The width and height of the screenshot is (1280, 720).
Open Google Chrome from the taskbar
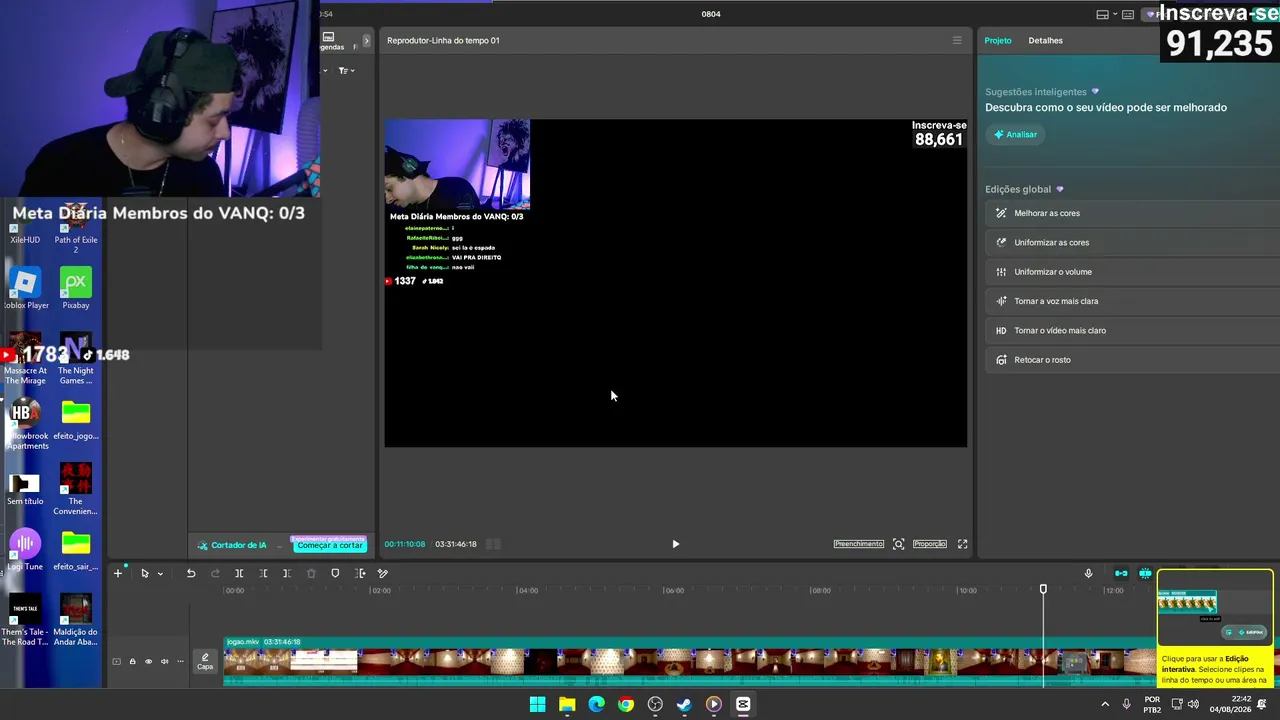tap(626, 704)
